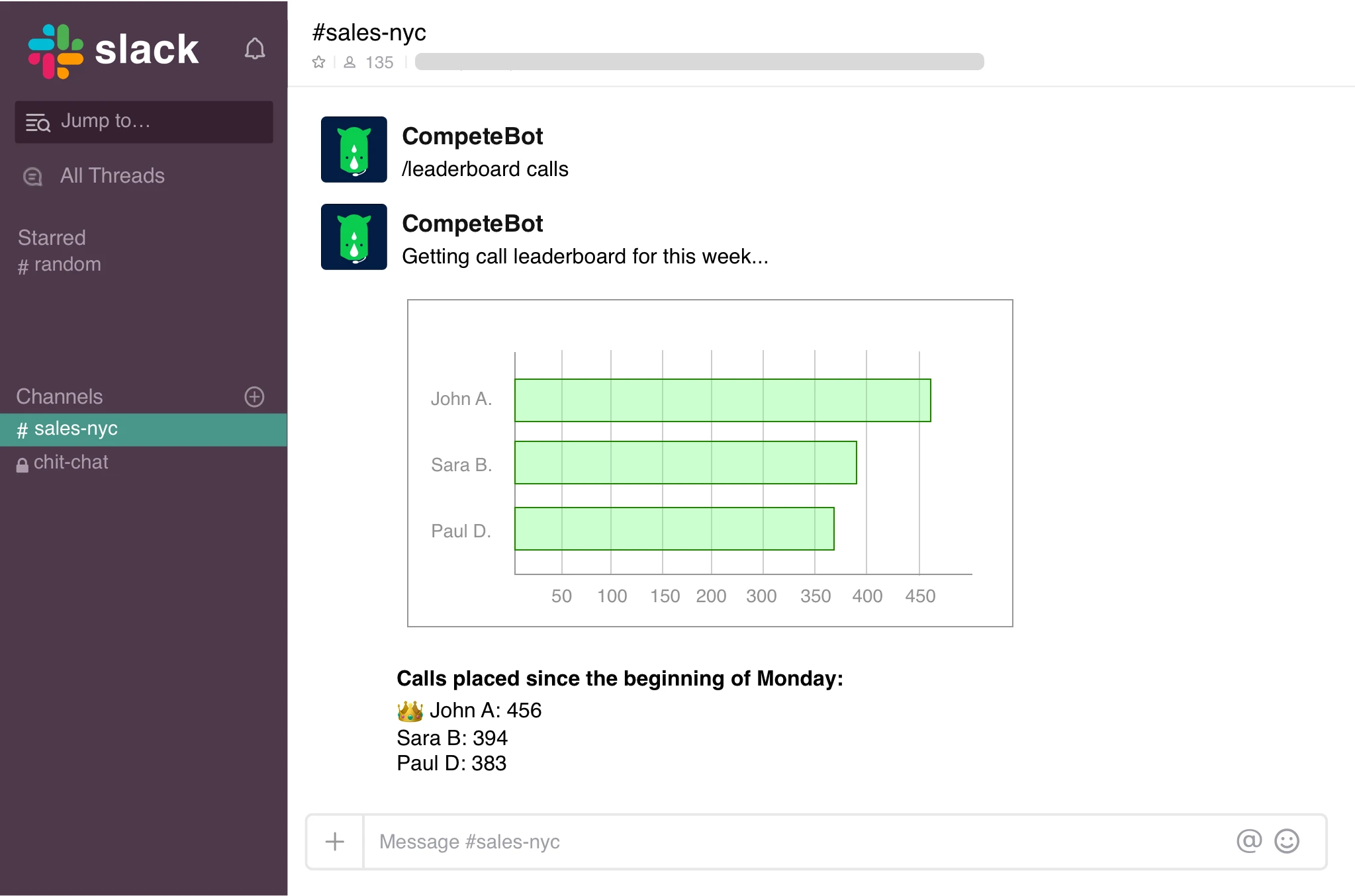Click CompeteBot avatar on the /leaderboard calls message
The height and width of the screenshot is (896, 1355).
click(354, 150)
